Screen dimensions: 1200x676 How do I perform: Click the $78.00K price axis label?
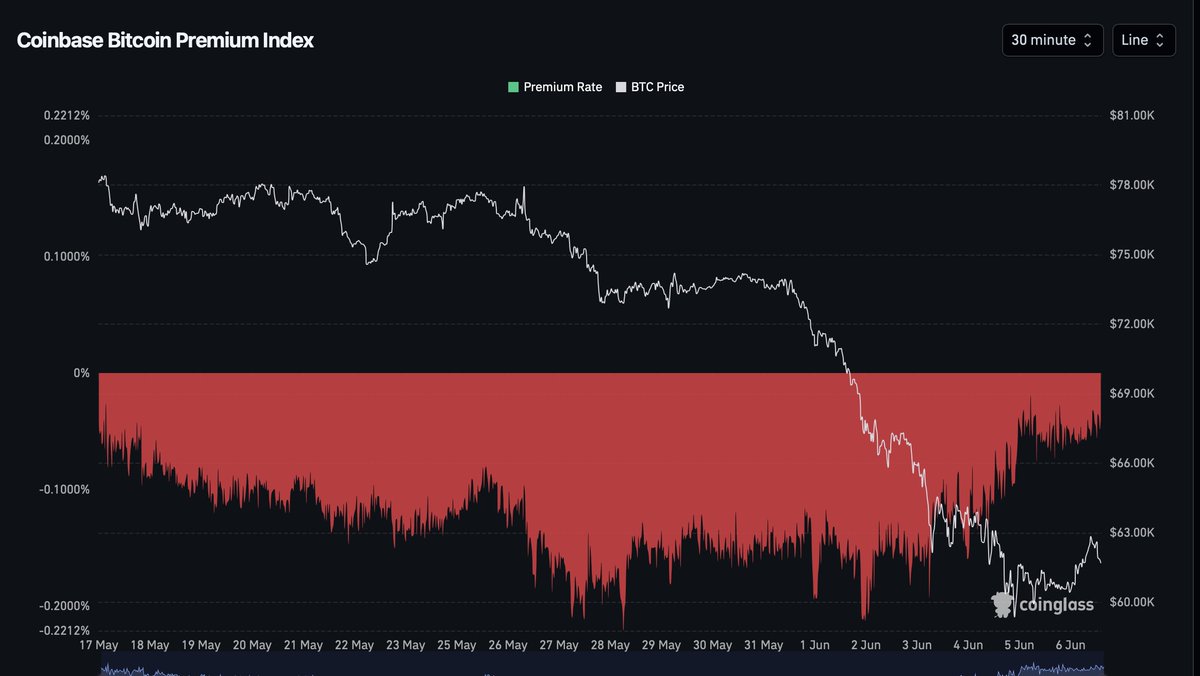coord(1132,185)
